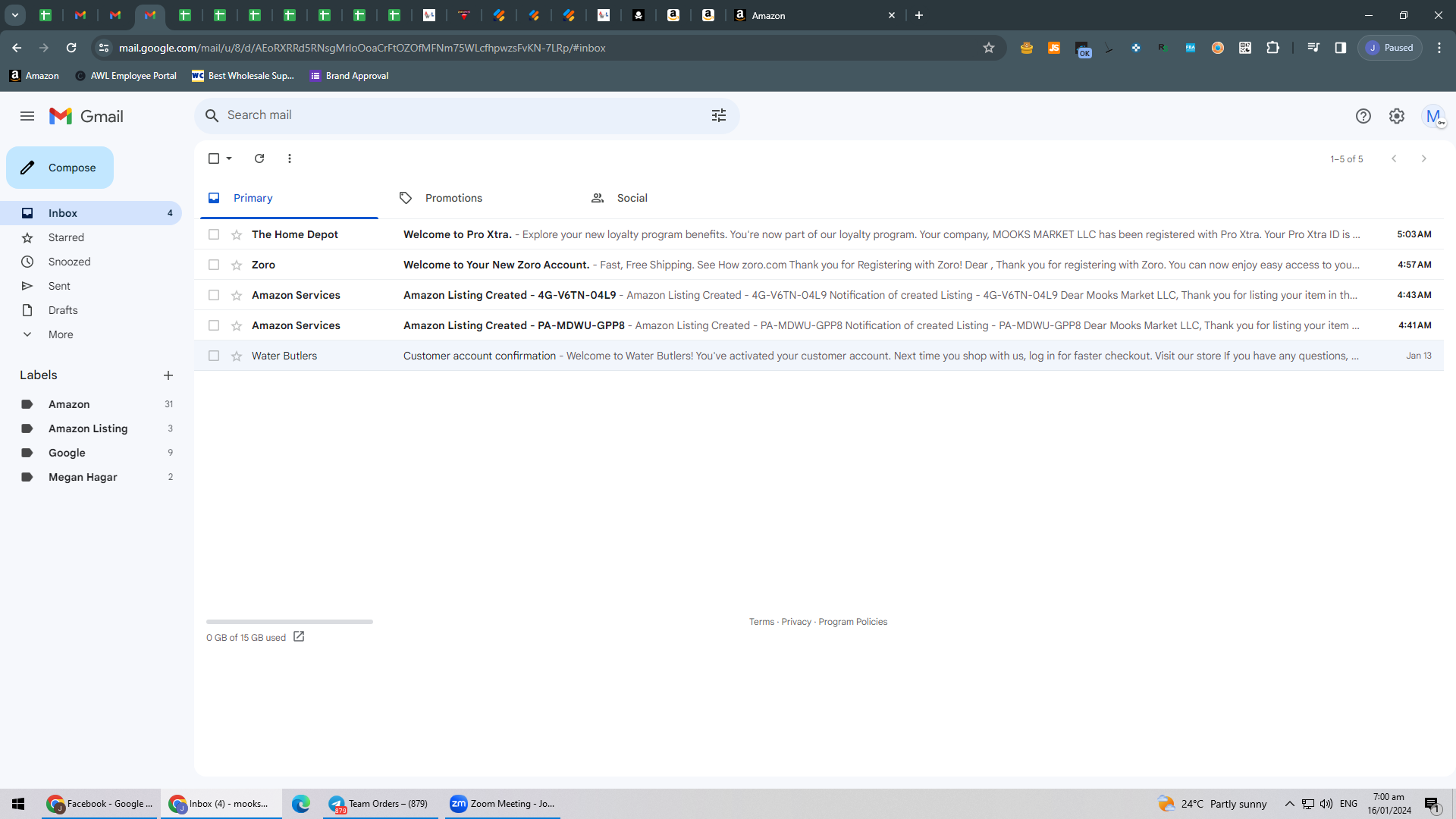This screenshot has width=1456, height=819.
Task: Open the notification center icon
Action: click(1432, 804)
